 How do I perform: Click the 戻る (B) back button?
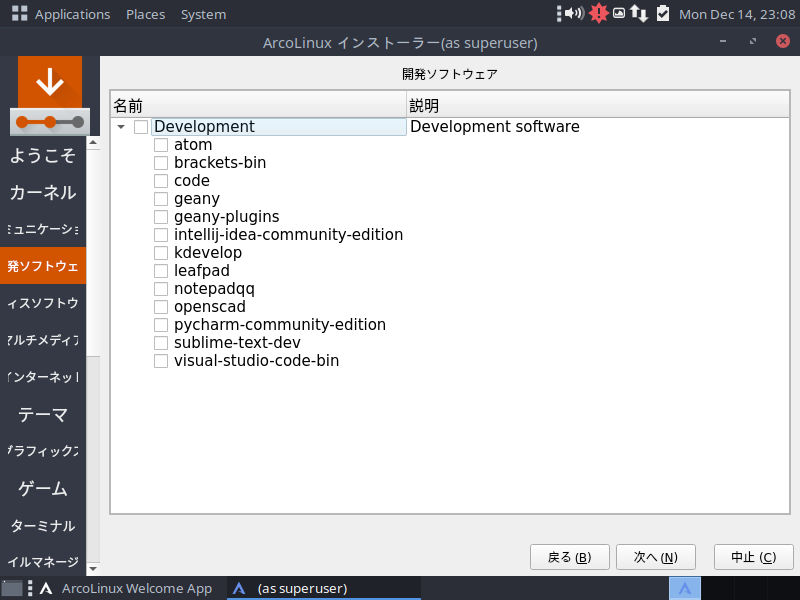point(569,557)
